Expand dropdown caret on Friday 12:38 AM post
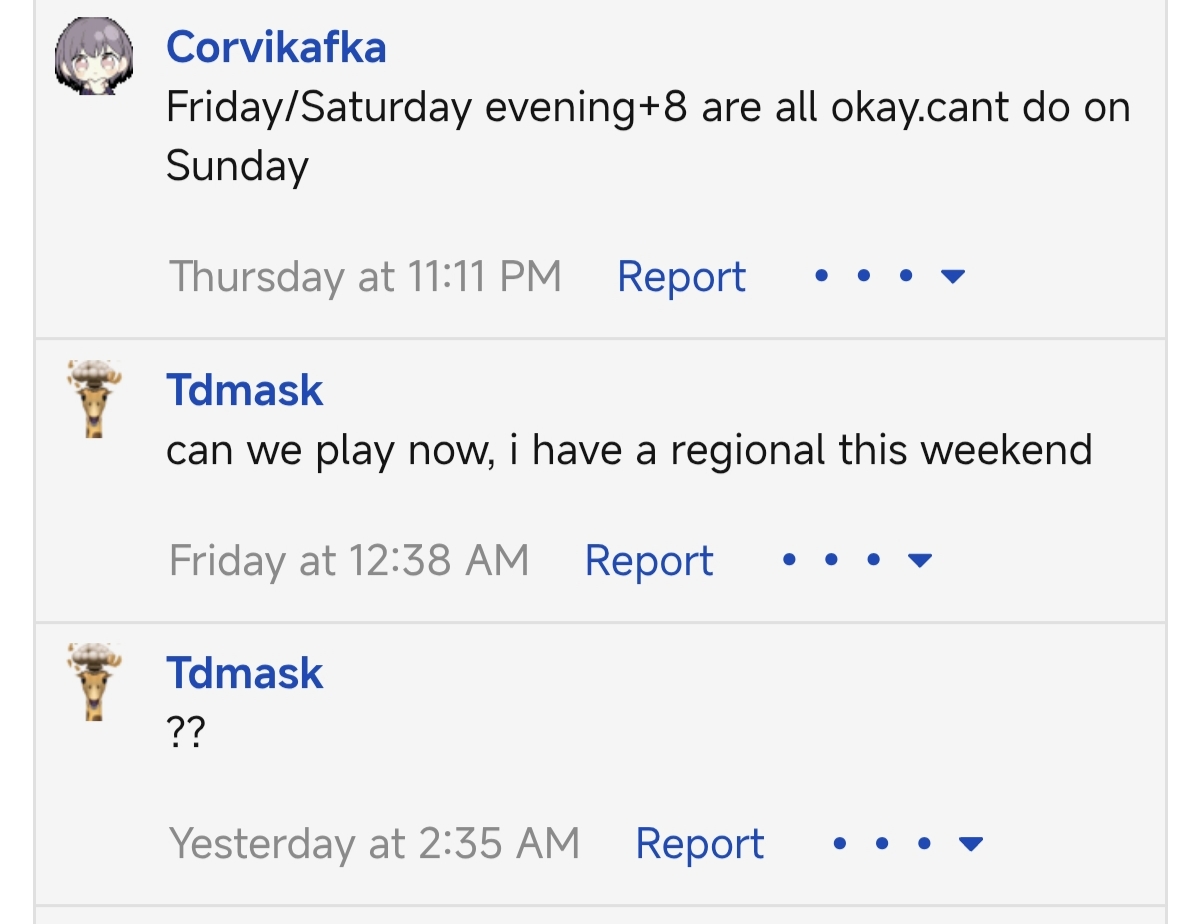Screen dimensions: 1200x924 920,561
